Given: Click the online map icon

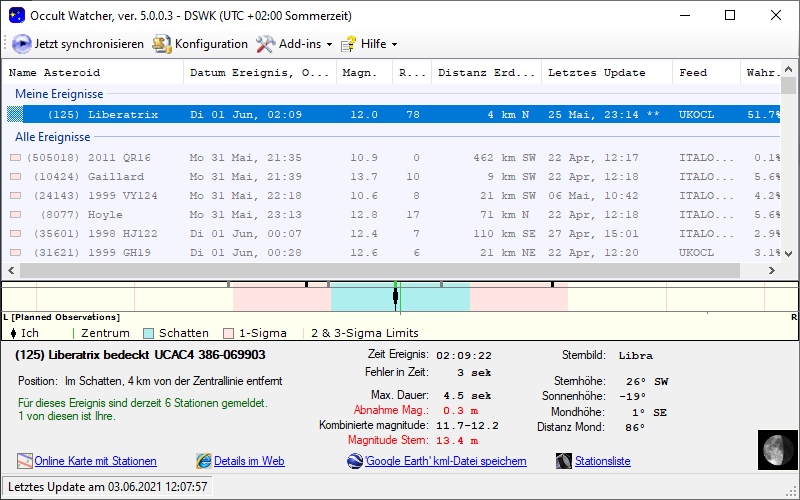Looking at the screenshot, I should coord(25,461).
